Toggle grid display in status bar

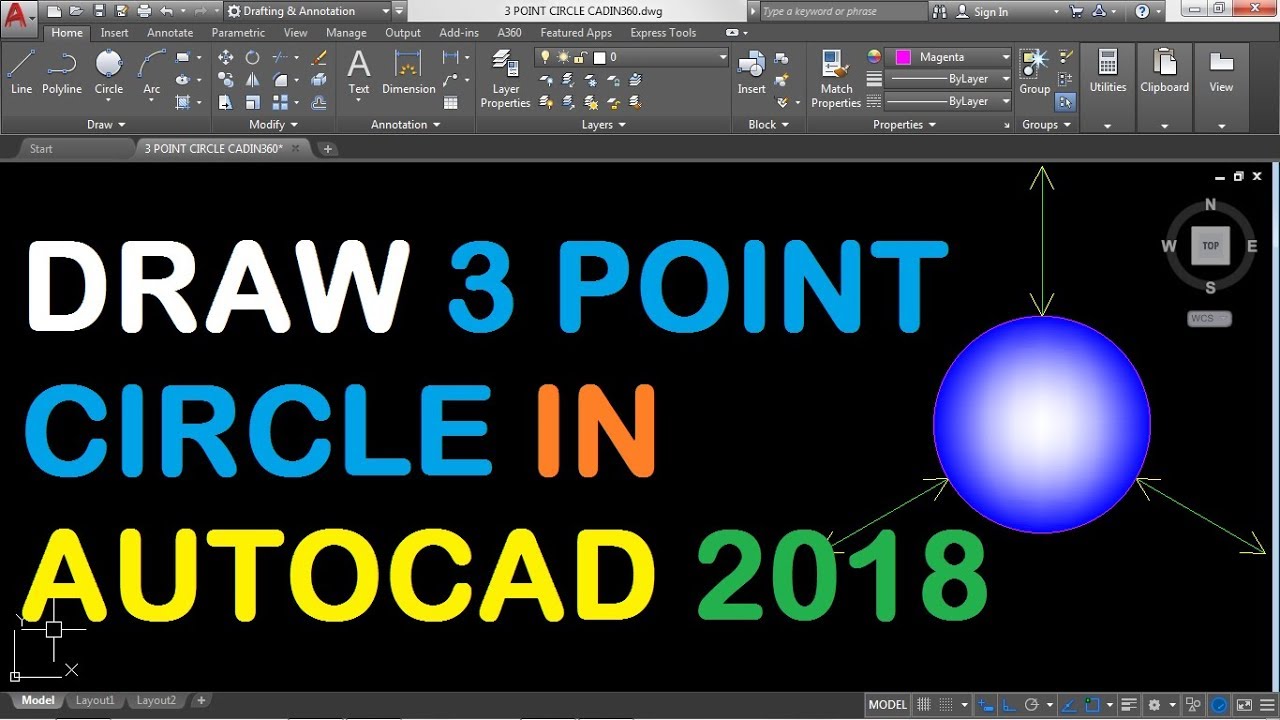924,705
